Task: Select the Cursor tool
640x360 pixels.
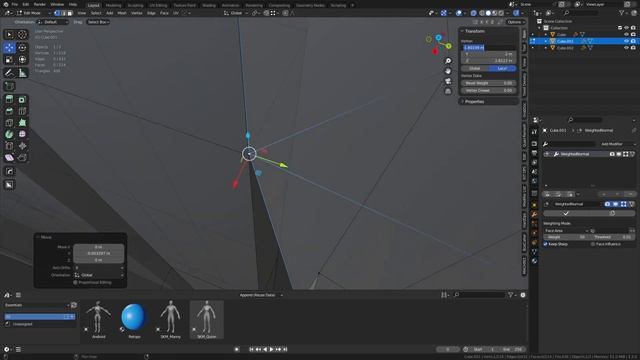Action: pyautogui.click(x=22, y=35)
